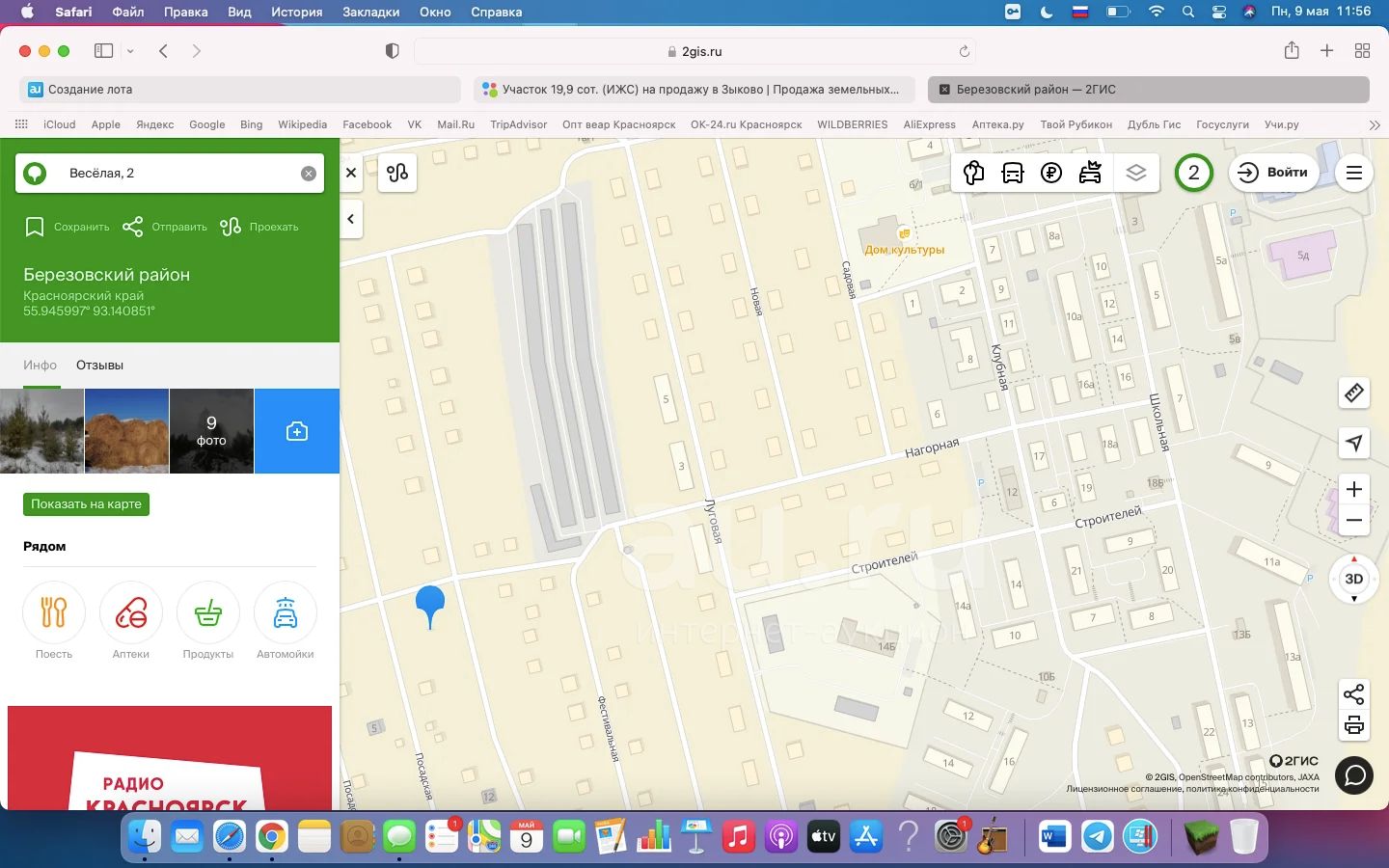Open the История menu in the menu bar
The height and width of the screenshot is (868, 1389).
pyautogui.click(x=296, y=12)
